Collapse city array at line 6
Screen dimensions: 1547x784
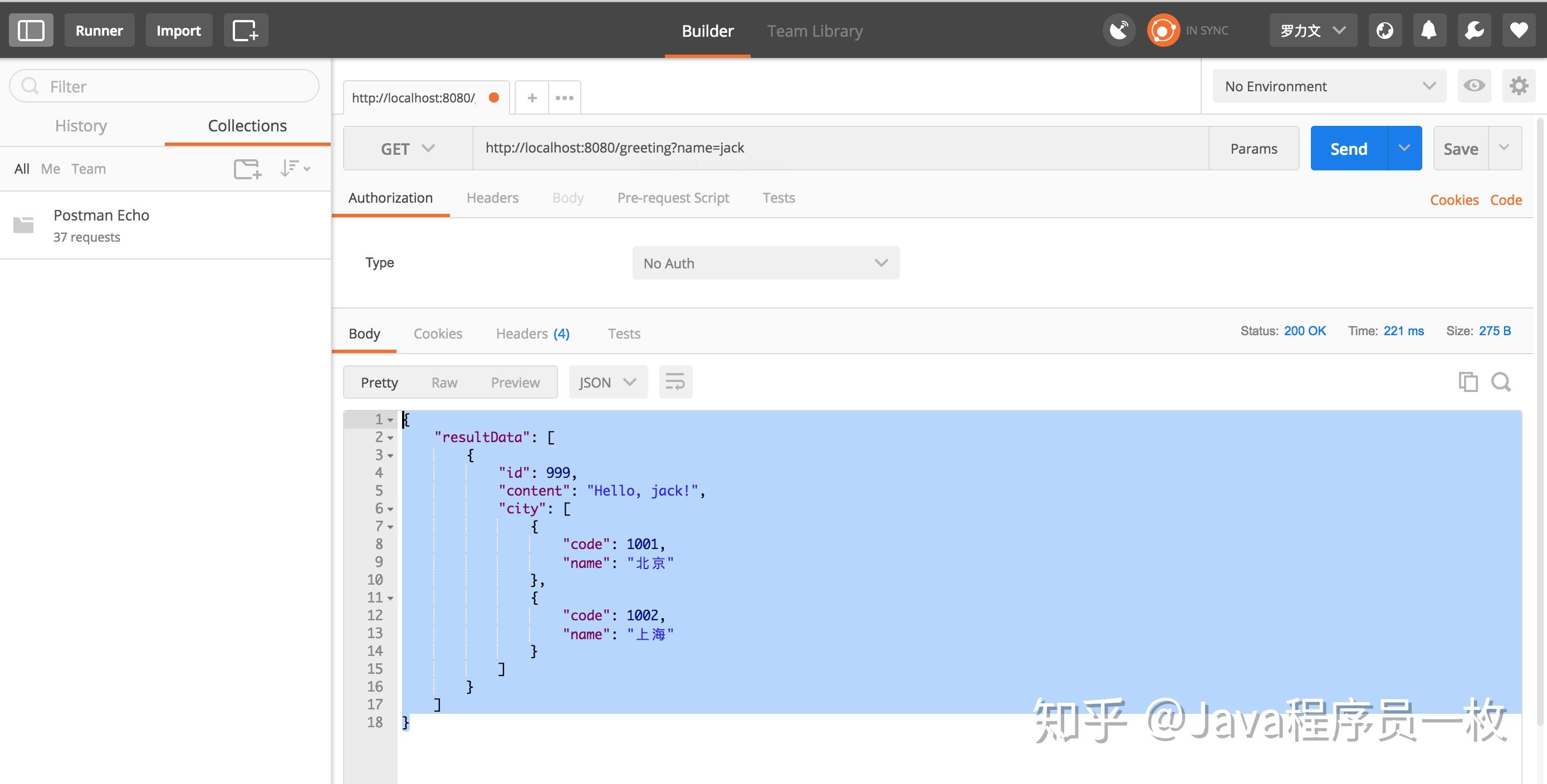pyautogui.click(x=390, y=509)
